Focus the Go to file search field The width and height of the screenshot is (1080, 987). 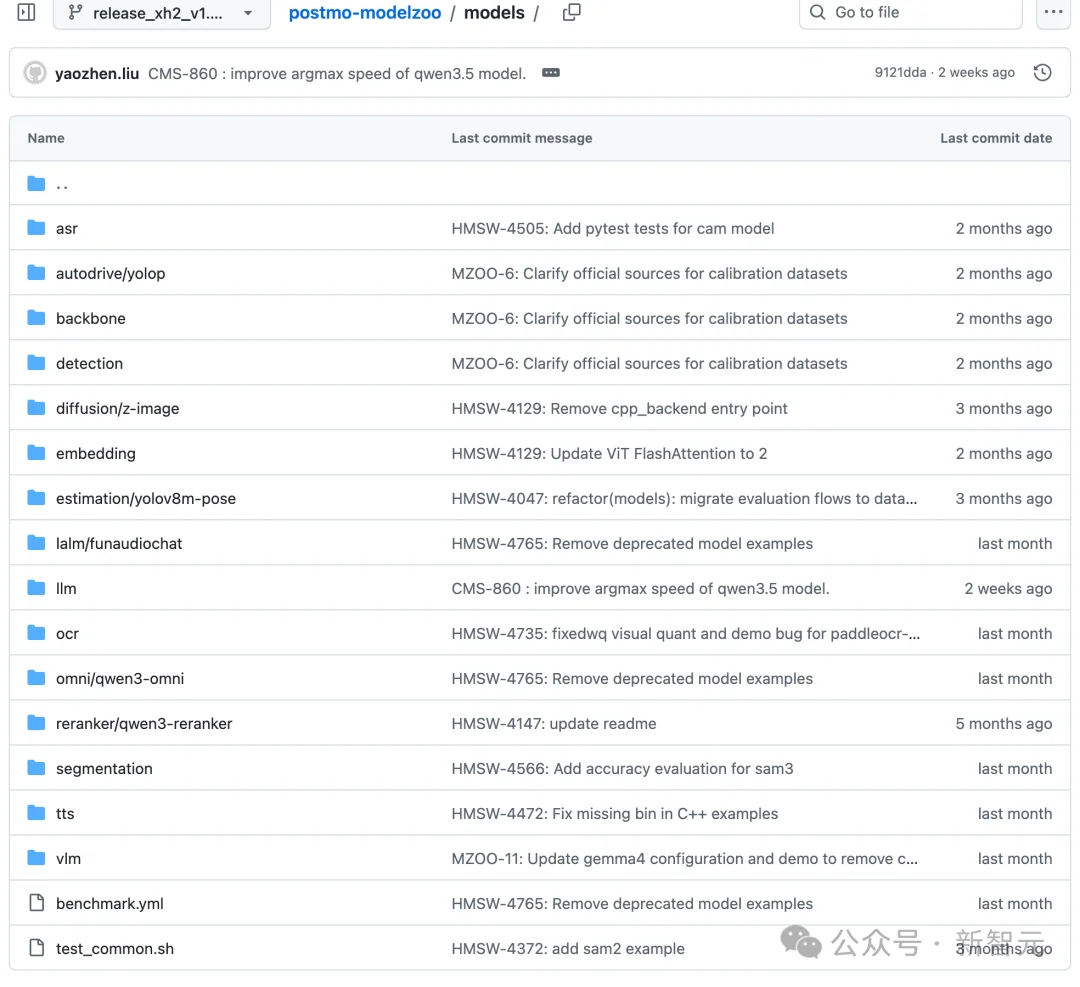click(911, 13)
